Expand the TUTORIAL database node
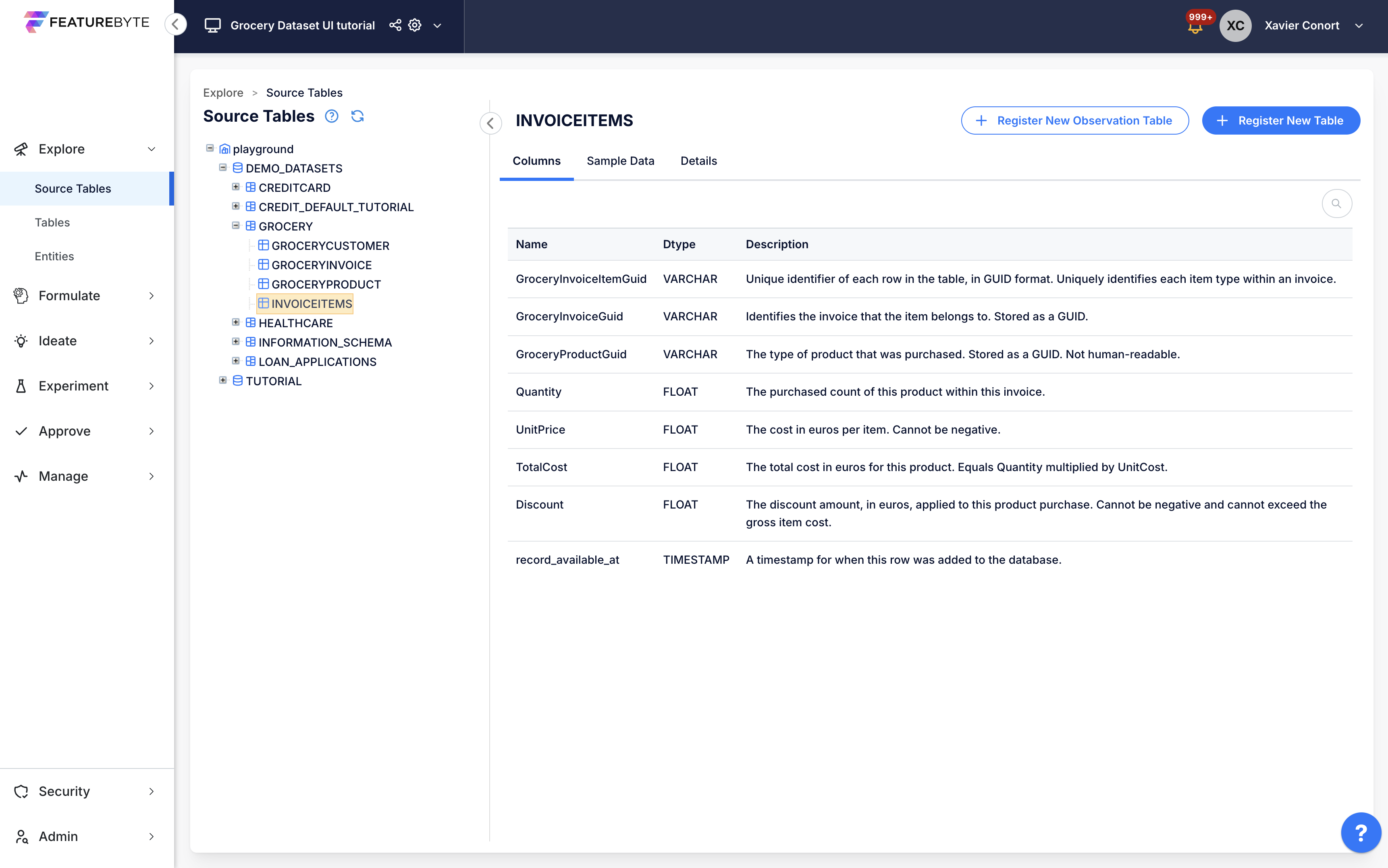This screenshot has height=868, width=1388. click(x=223, y=380)
